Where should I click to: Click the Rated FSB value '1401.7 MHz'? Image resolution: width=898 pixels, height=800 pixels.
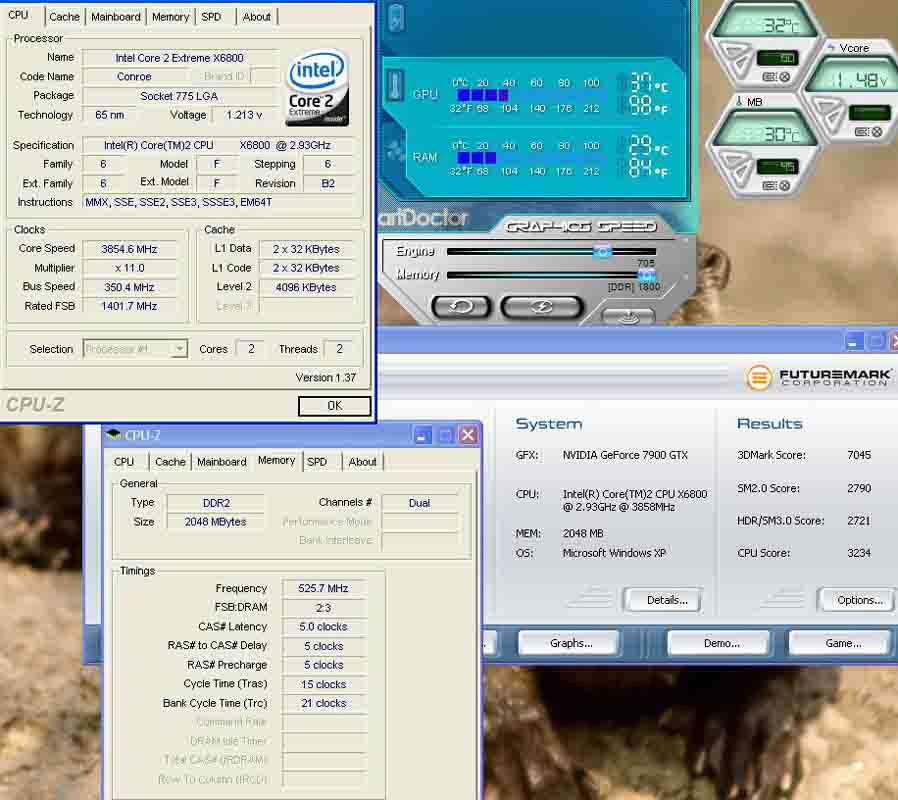tap(129, 306)
